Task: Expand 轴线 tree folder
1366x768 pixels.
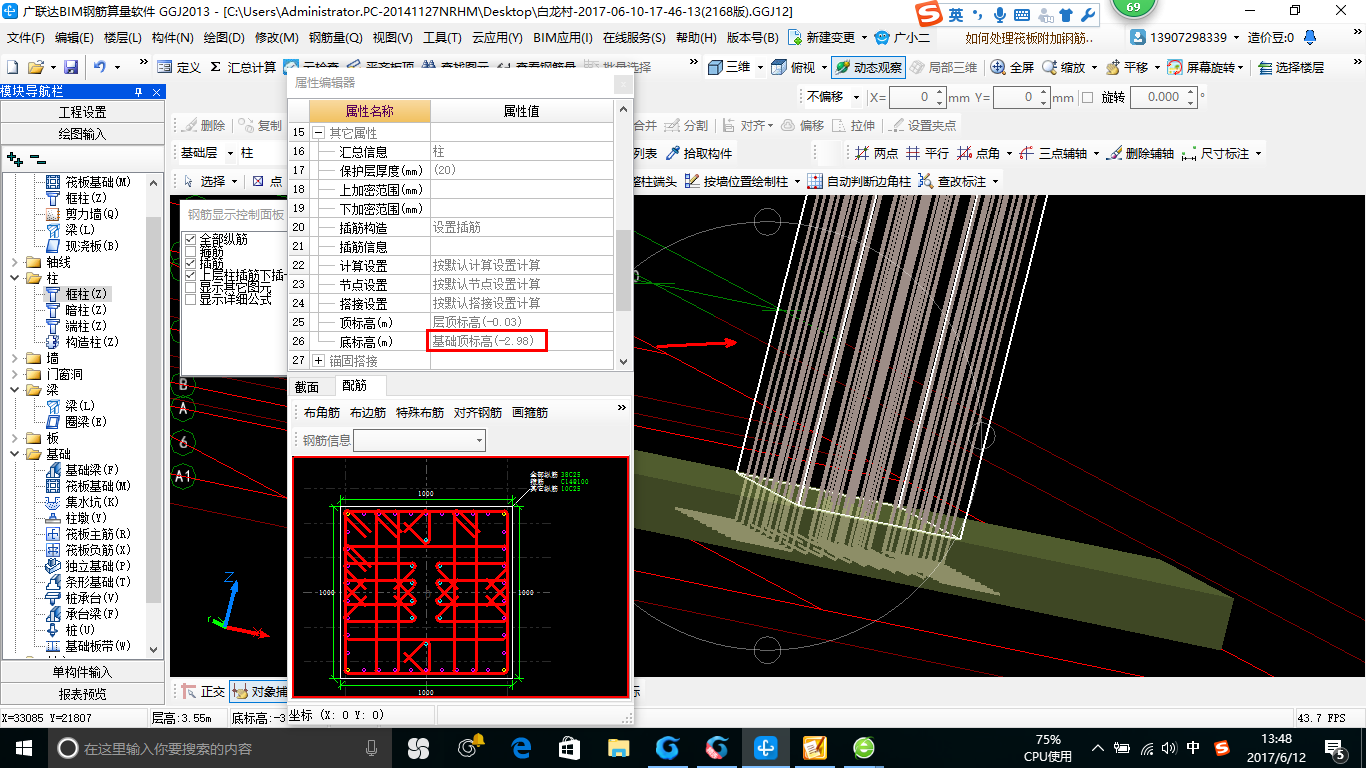Action: tap(15, 262)
